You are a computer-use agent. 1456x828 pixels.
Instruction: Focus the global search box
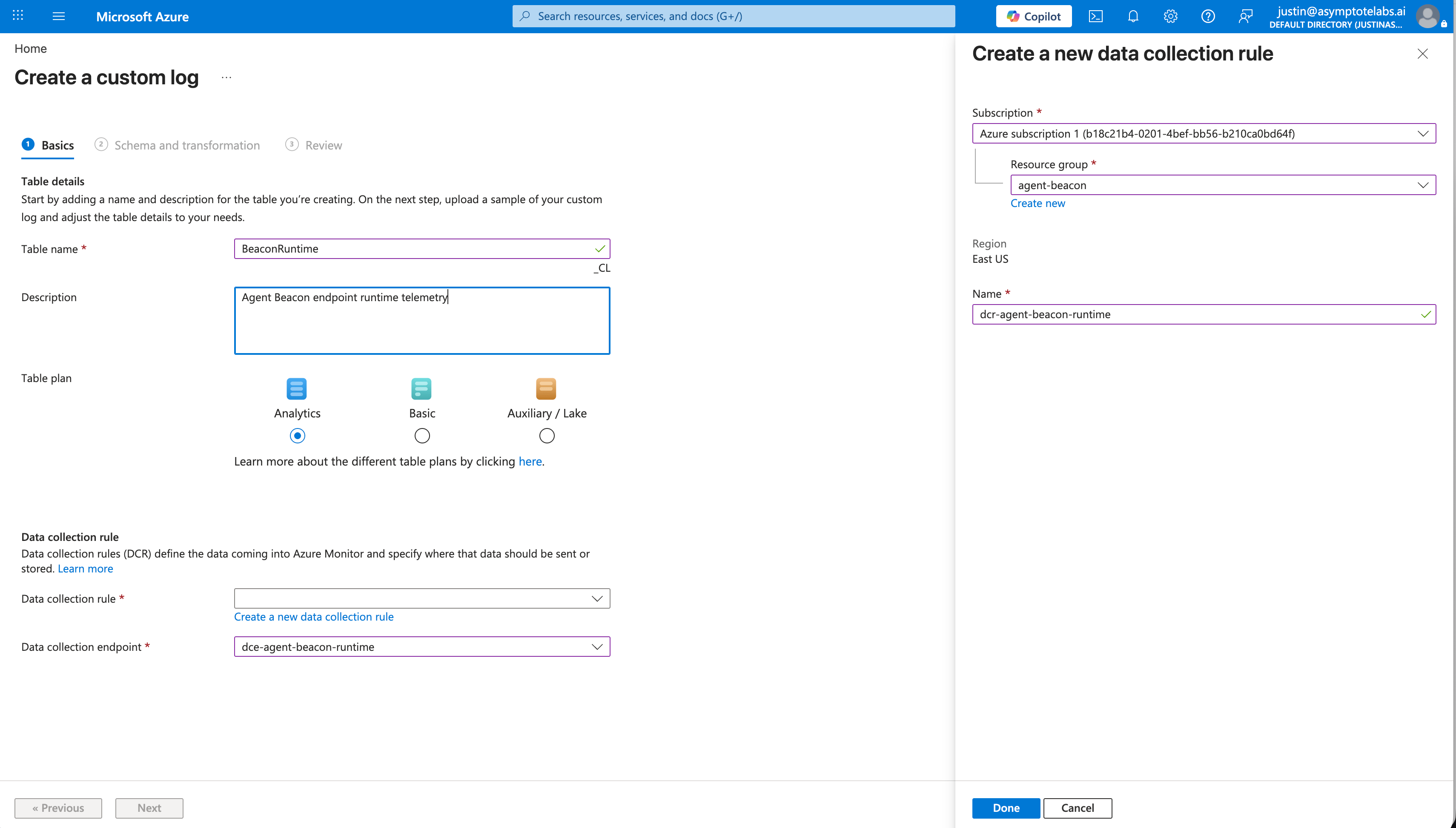tap(734, 16)
